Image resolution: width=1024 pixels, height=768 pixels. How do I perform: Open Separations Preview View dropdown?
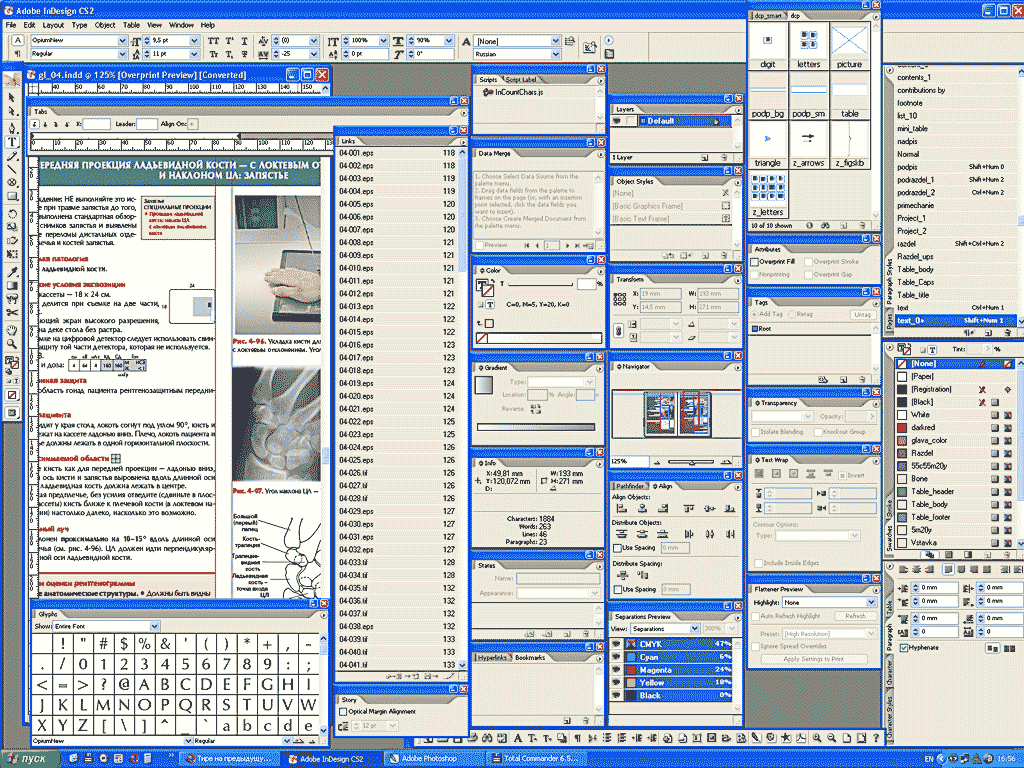click(x=695, y=629)
